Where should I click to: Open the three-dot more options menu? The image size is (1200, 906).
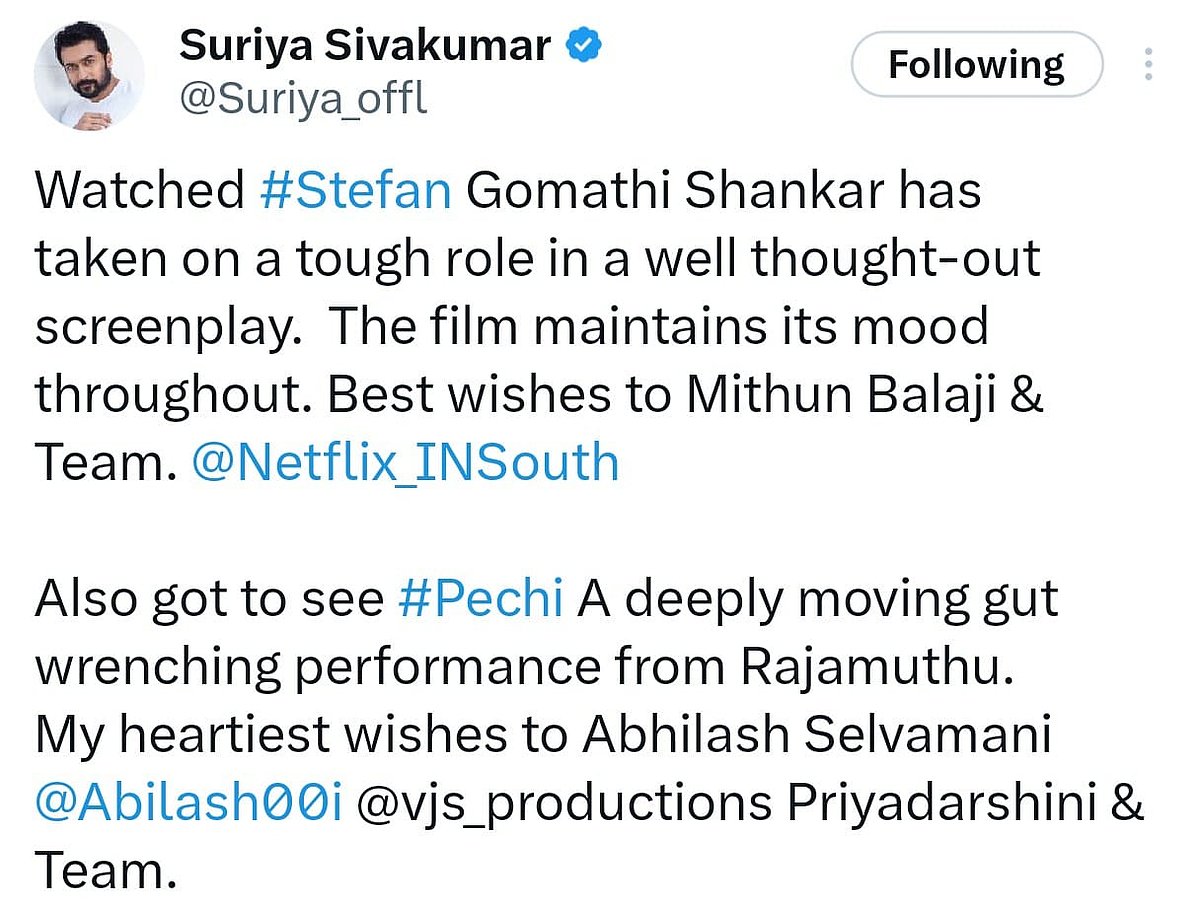(1148, 65)
